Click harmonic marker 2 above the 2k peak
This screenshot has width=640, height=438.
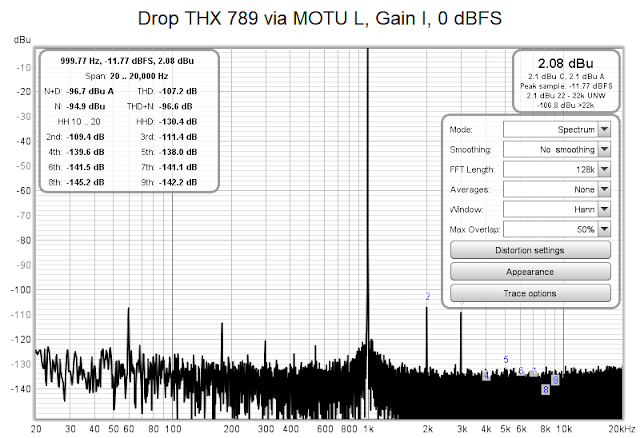coord(427,296)
